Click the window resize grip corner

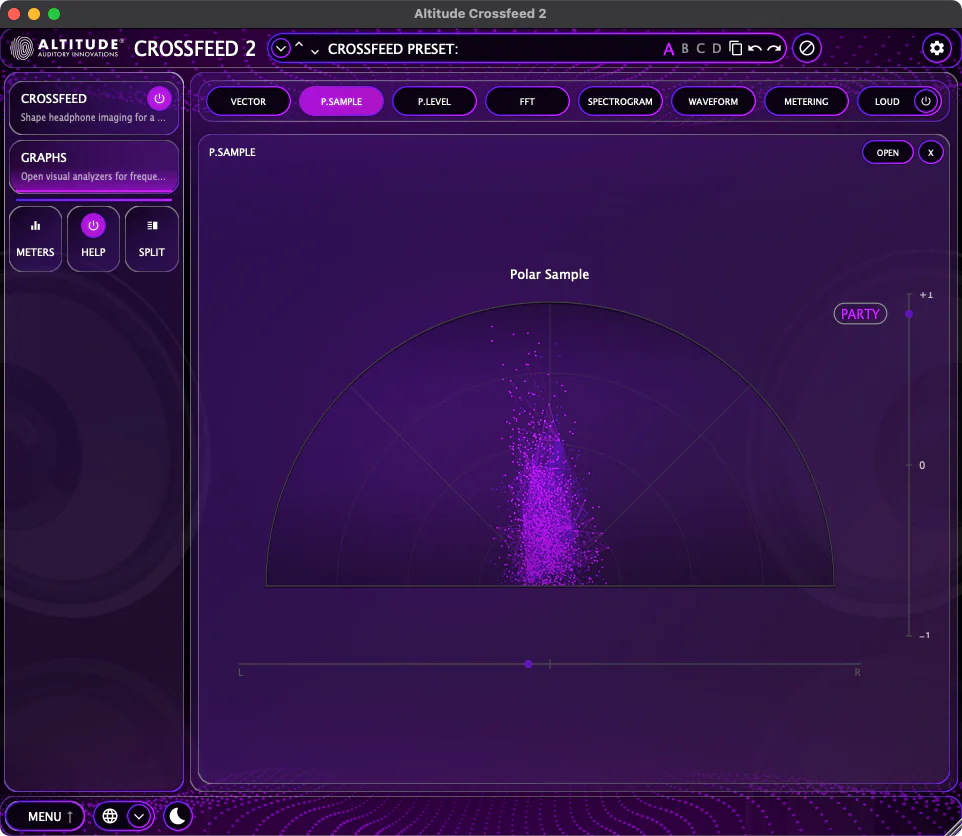coord(953,827)
